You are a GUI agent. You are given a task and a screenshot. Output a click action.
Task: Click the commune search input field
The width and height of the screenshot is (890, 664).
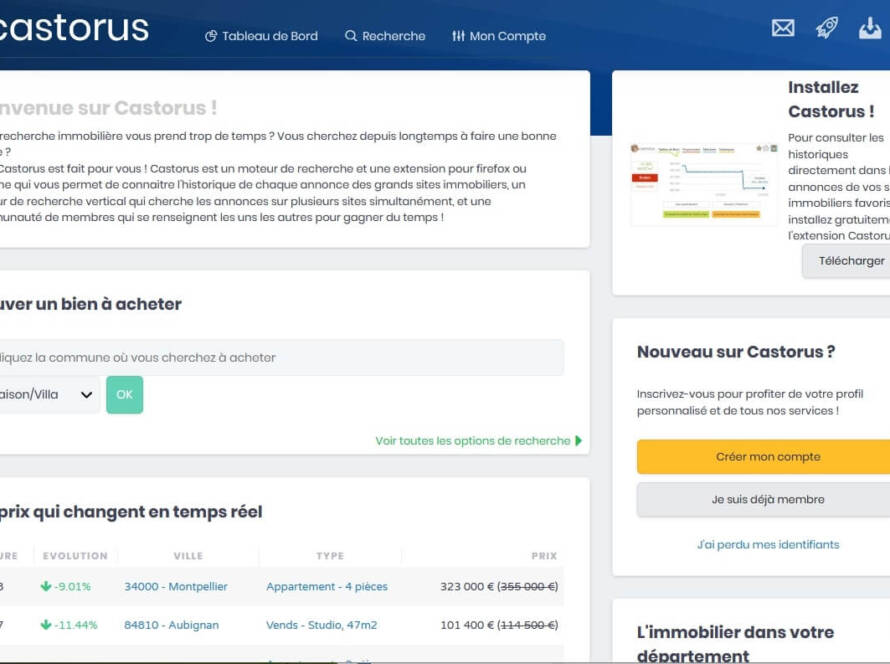click(x=280, y=357)
